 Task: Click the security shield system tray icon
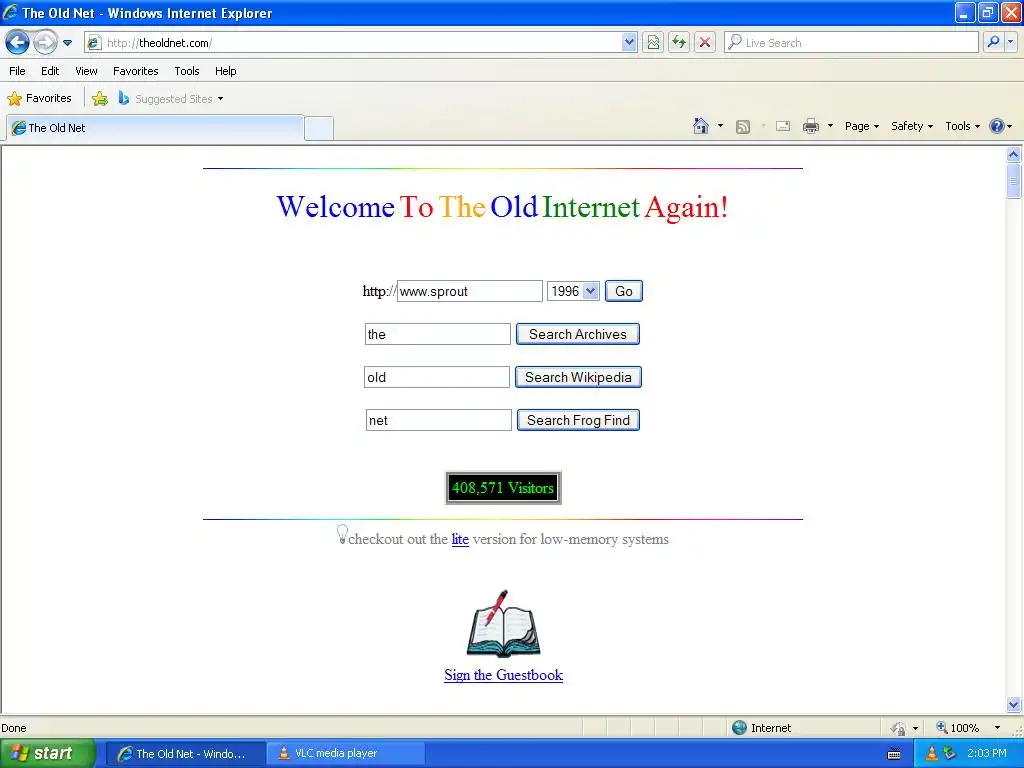click(x=949, y=754)
